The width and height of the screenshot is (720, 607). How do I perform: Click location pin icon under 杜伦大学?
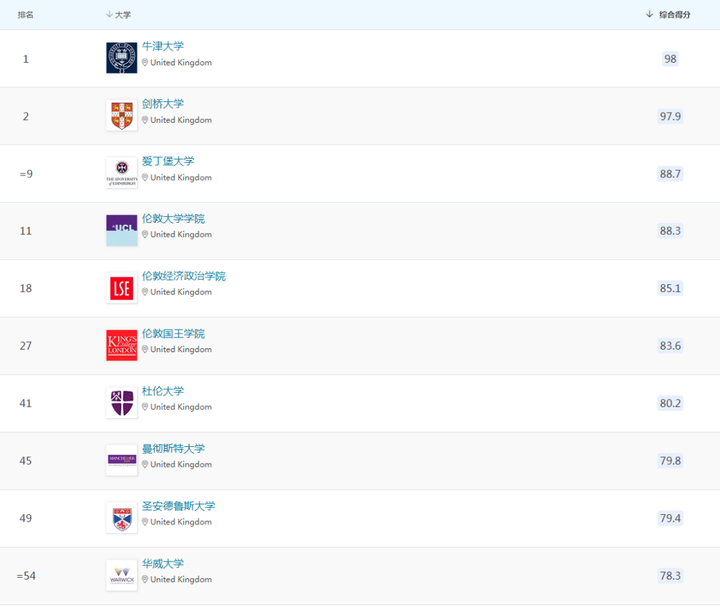[x=145, y=407]
